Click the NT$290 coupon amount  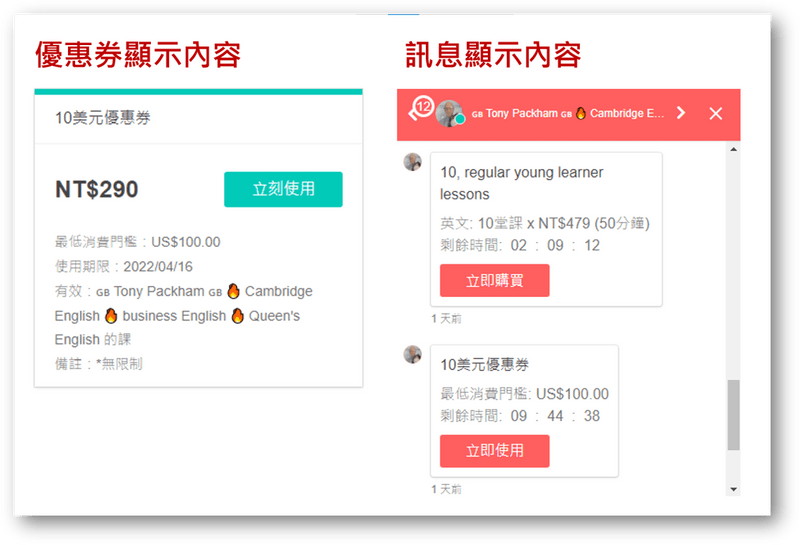click(97, 189)
